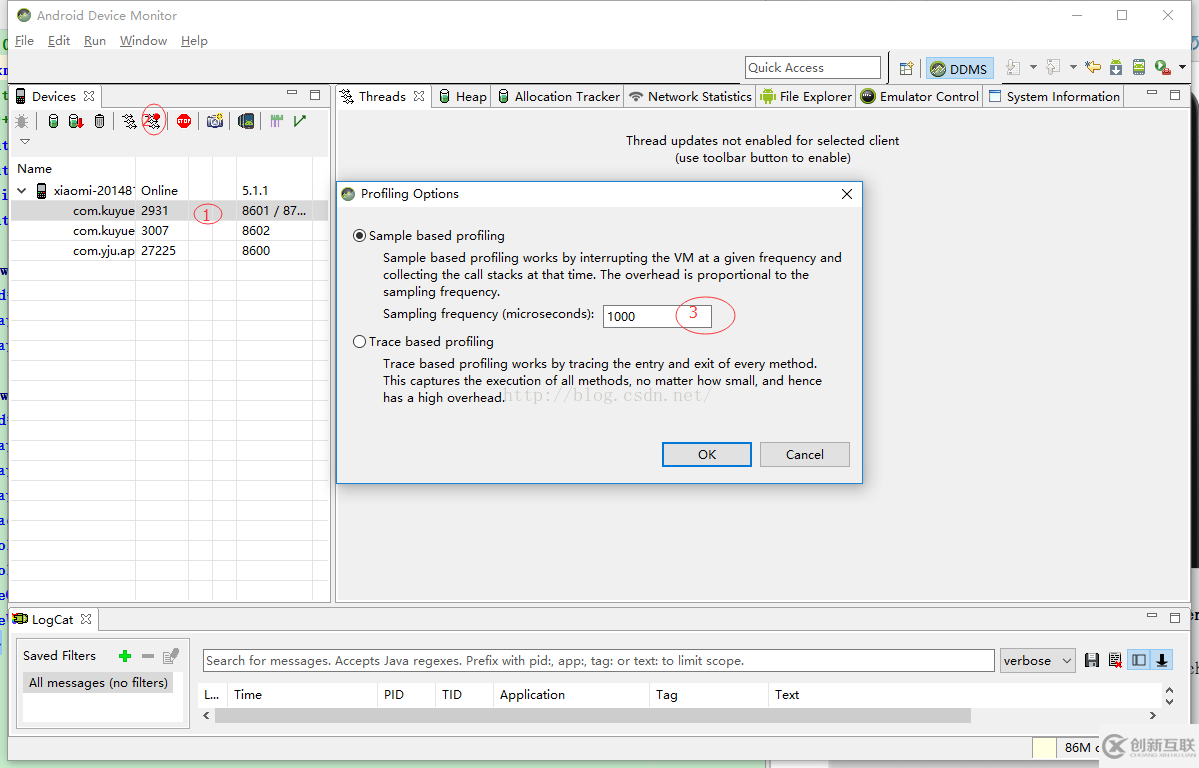Viewport: 1199px width, 768px height.
Task: Open dropdown arrow of previous annotation button
Action: 1073,68
